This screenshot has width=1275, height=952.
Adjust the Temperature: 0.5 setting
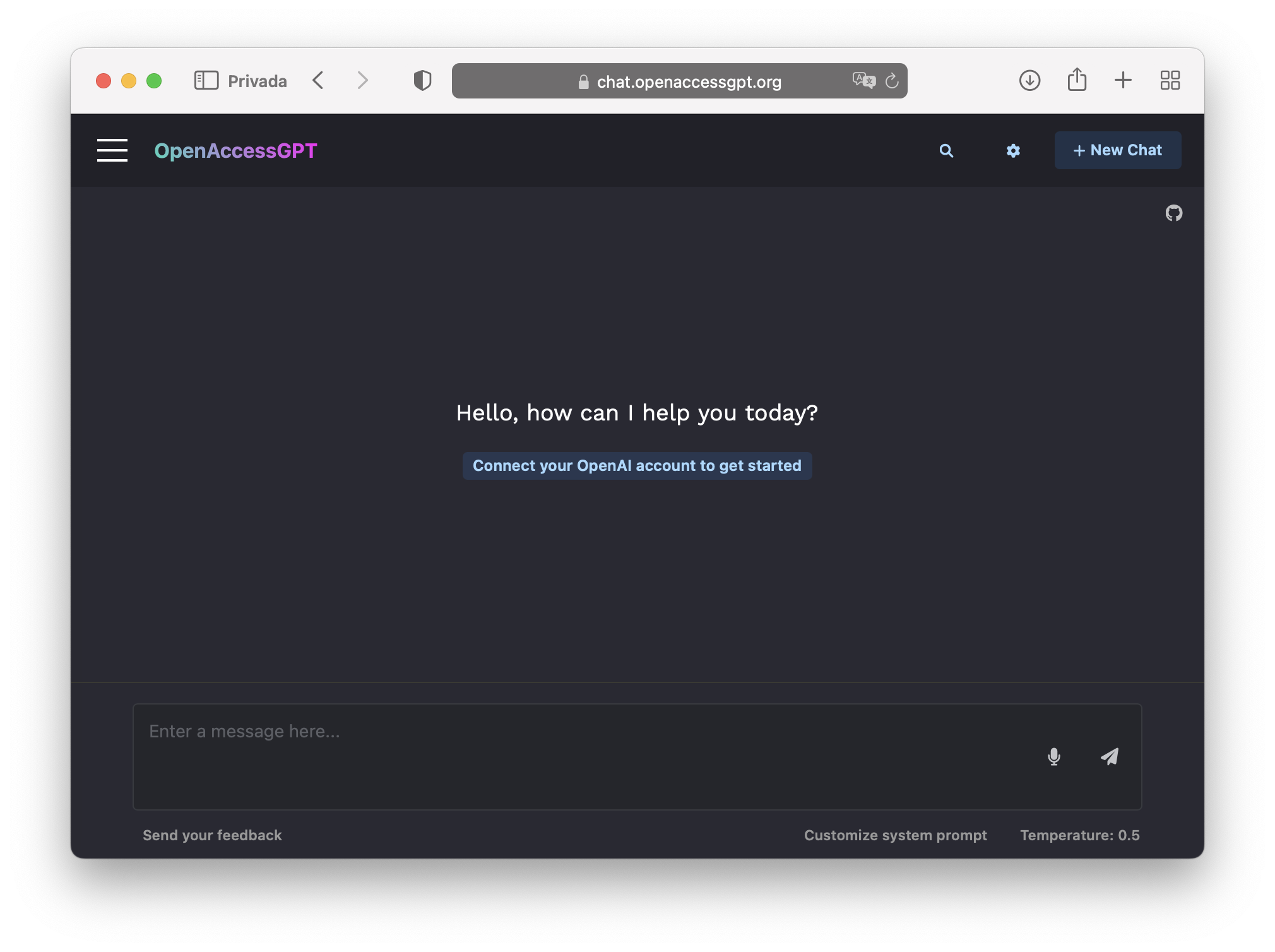pyautogui.click(x=1080, y=835)
